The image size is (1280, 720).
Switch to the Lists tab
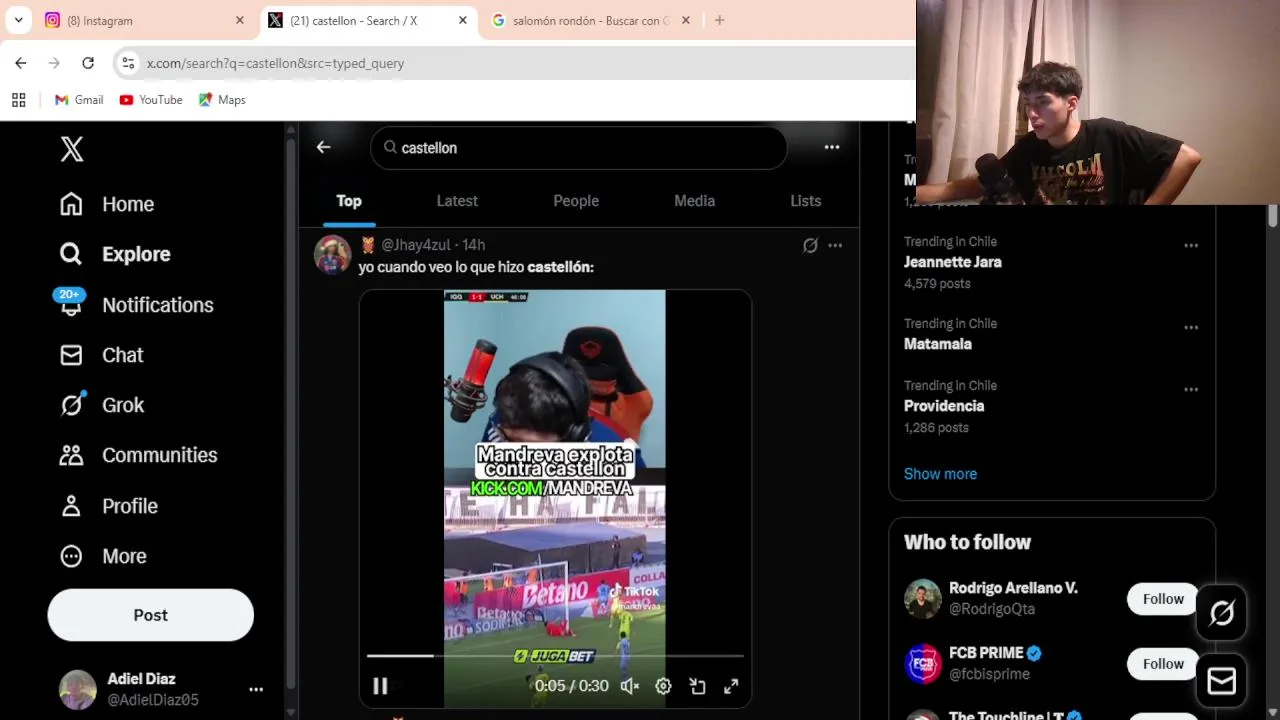[x=805, y=201]
